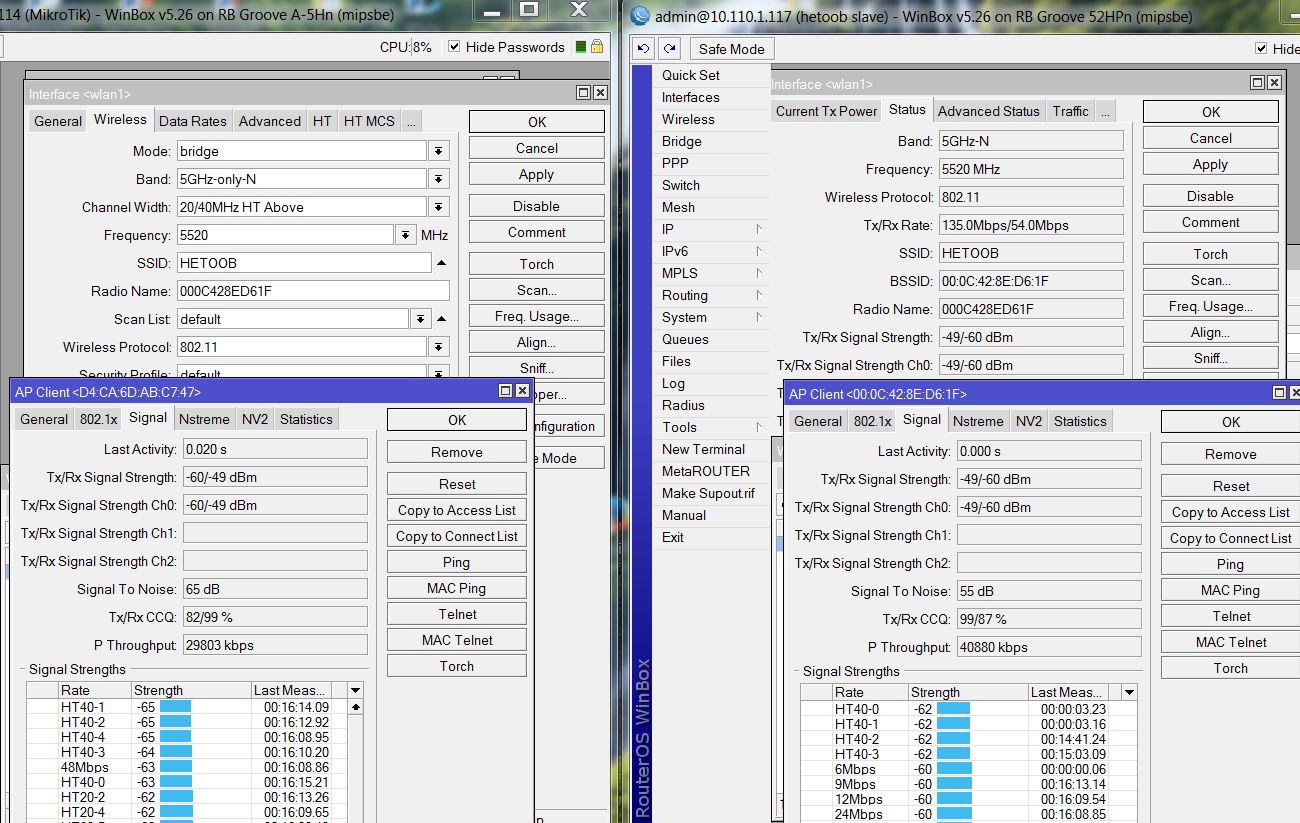The width and height of the screenshot is (1300, 823).
Task: Click the Safe Mode button
Action: click(x=732, y=49)
